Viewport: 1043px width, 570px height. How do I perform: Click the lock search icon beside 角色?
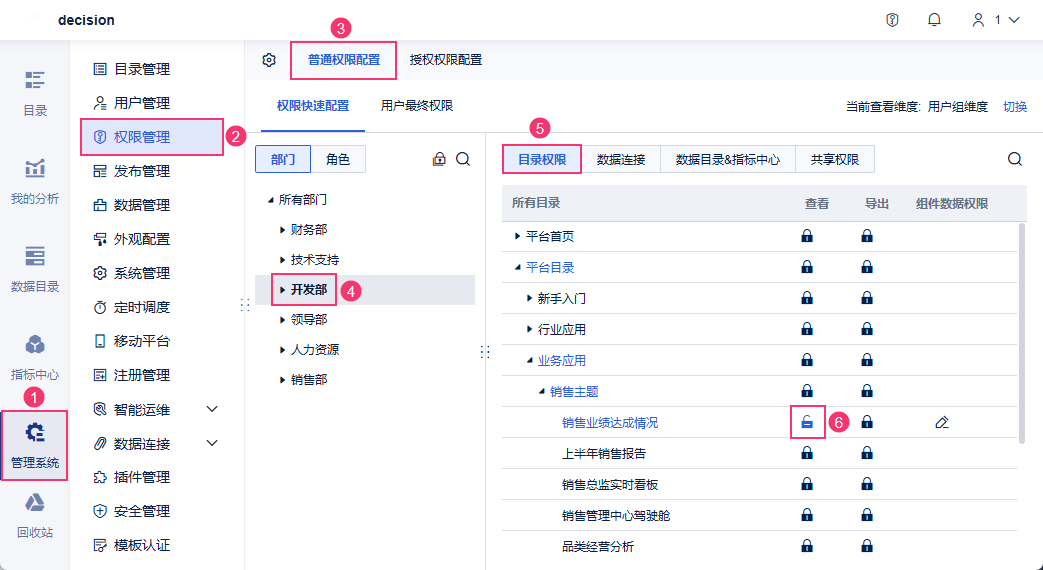pyautogui.click(x=439, y=159)
